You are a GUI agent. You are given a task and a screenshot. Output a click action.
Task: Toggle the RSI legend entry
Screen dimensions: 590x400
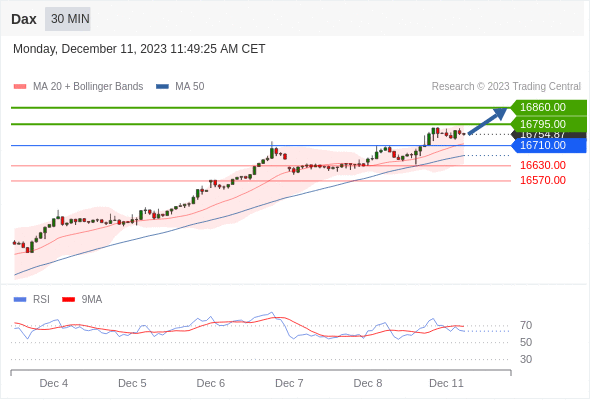coord(32,300)
